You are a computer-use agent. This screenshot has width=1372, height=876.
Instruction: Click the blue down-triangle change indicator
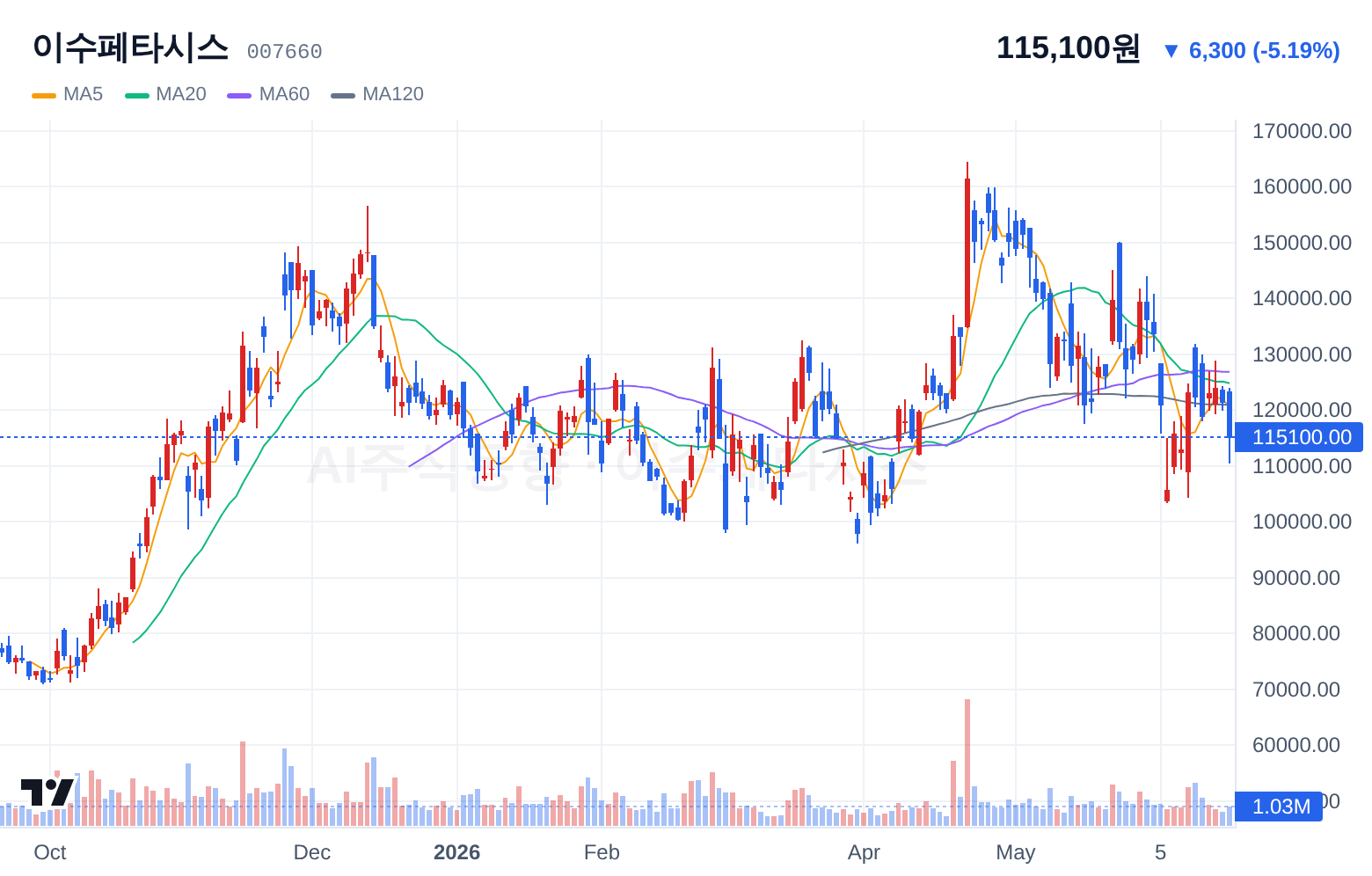[x=1171, y=51]
